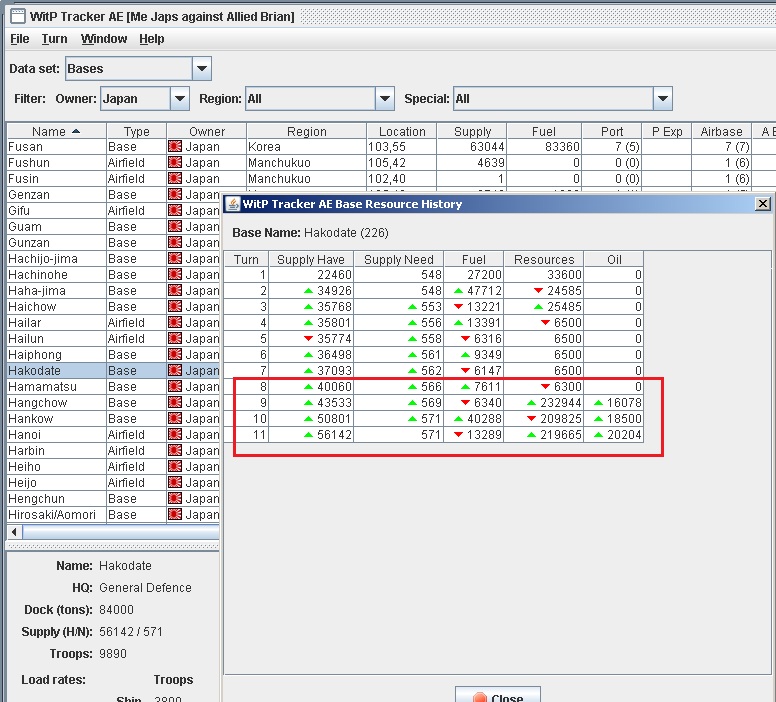
Task: Click Dock tons value 84000
Action: click(116, 609)
